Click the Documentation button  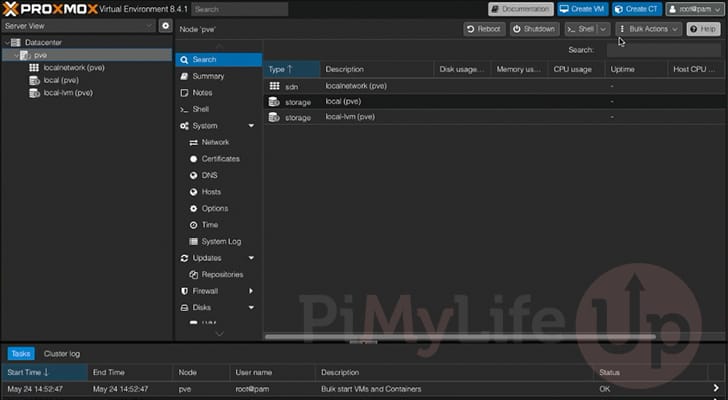coord(520,9)
